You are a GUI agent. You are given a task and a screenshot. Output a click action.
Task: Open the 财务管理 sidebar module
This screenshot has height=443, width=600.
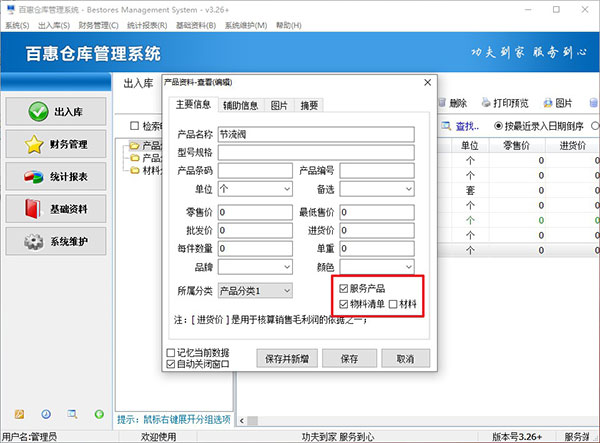click(56, 144)
